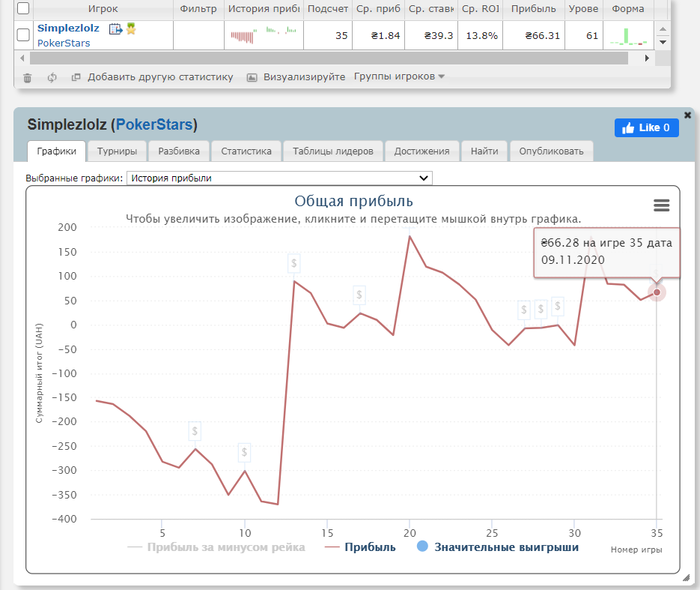Close the Simplezlolz details panel

(x=688, y=115)
